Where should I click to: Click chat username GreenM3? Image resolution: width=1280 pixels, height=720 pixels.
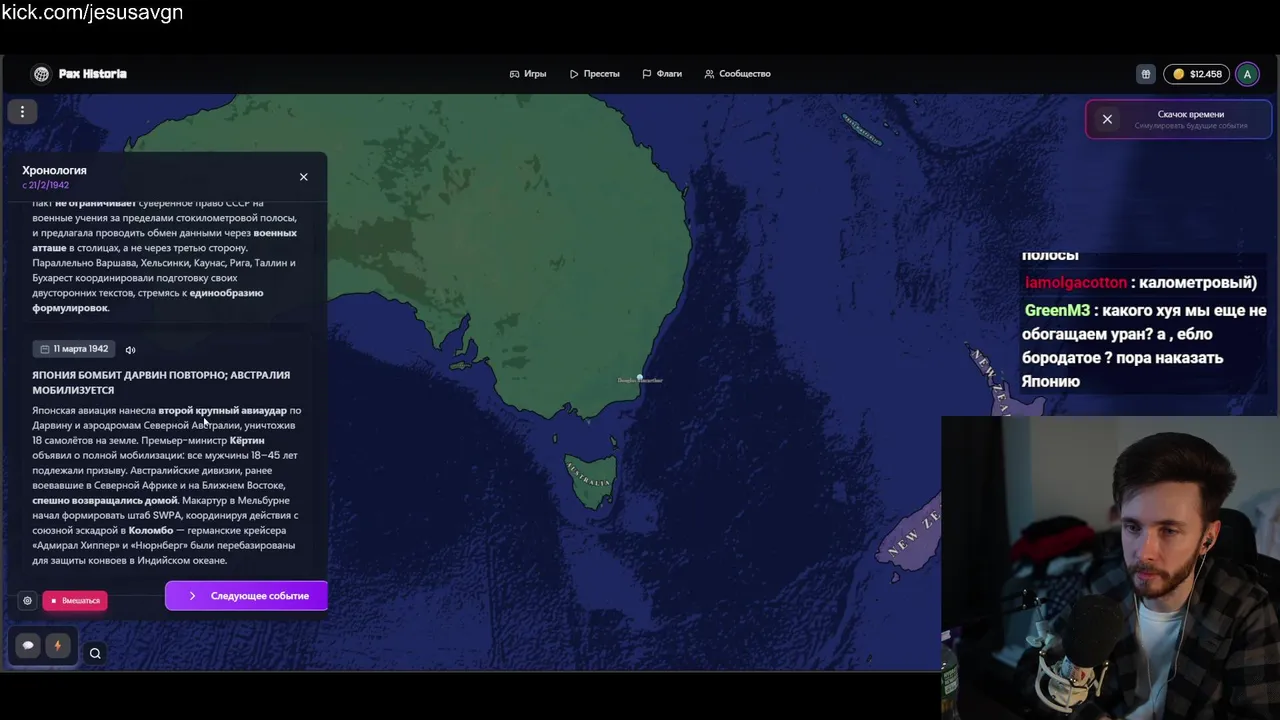[1057, 311]
